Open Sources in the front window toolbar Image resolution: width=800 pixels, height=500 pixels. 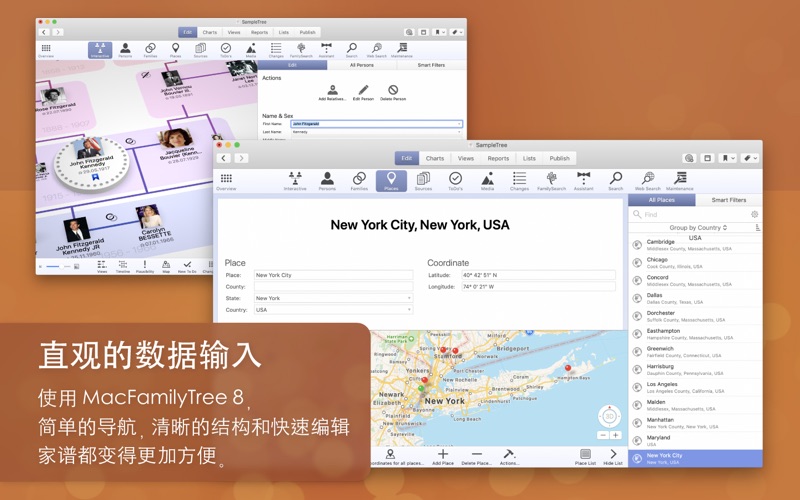pos(423,181)
